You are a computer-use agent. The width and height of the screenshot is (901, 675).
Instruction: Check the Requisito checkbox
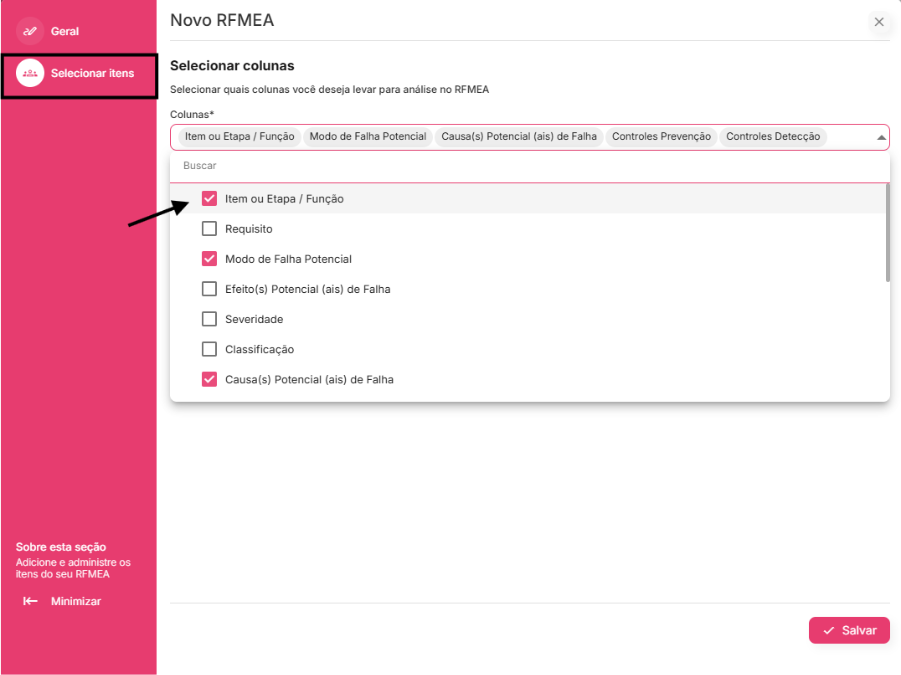[x=209, y=229]
